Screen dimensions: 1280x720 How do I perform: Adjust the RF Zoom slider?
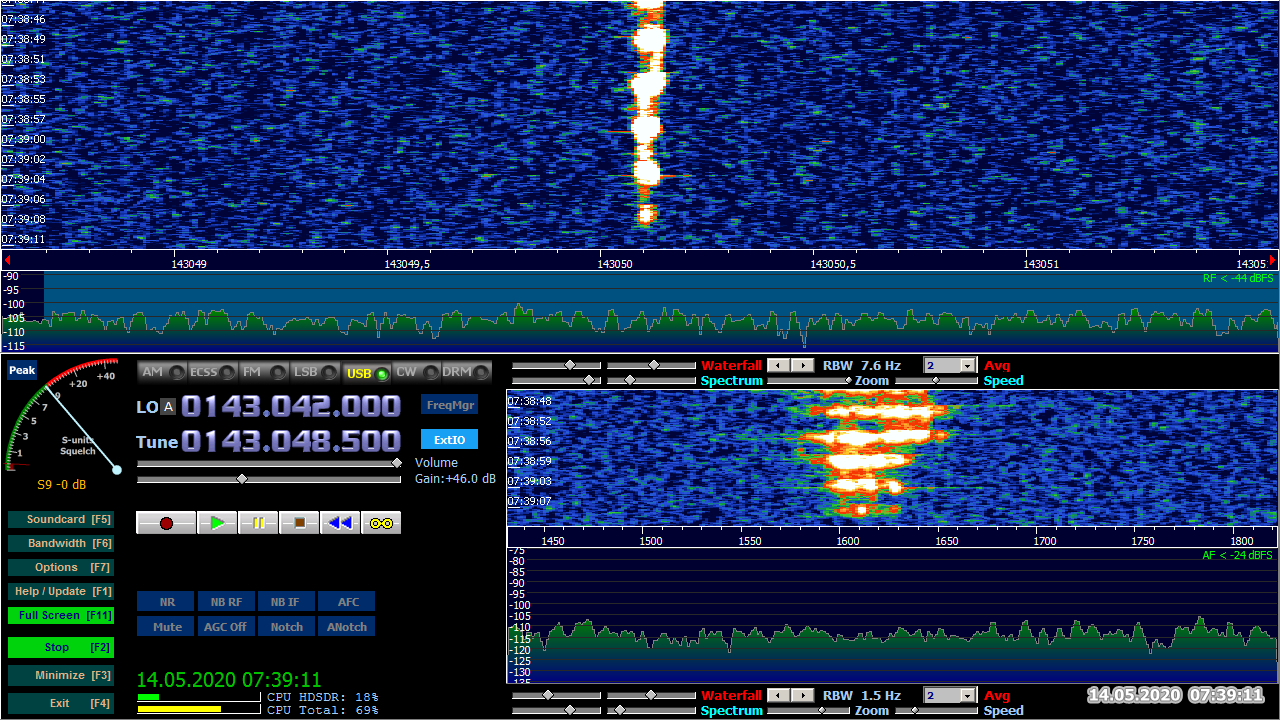tap(809, 380)
